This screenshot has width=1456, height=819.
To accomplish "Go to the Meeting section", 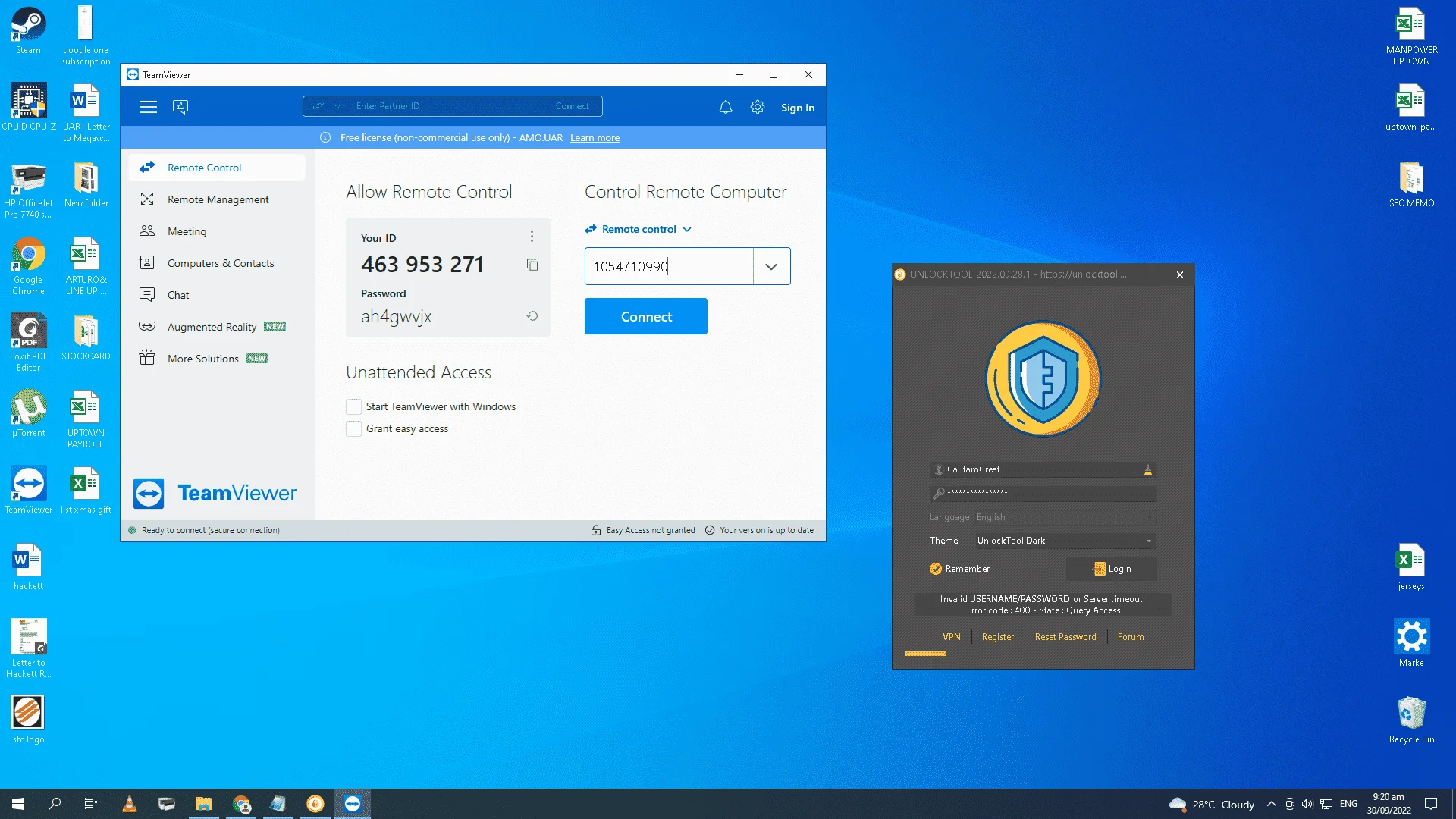I will tap(217, 231).
